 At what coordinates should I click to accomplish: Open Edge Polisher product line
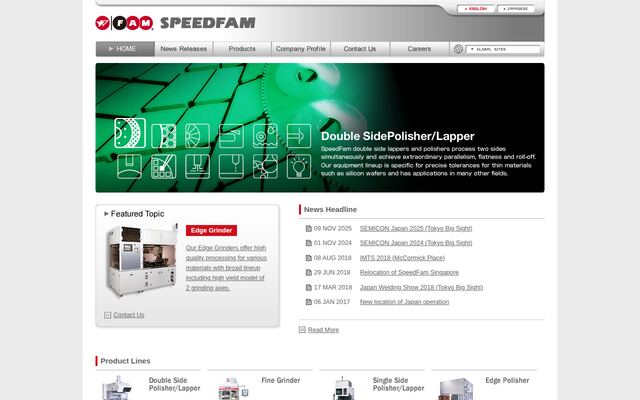[x=507, y=380]
